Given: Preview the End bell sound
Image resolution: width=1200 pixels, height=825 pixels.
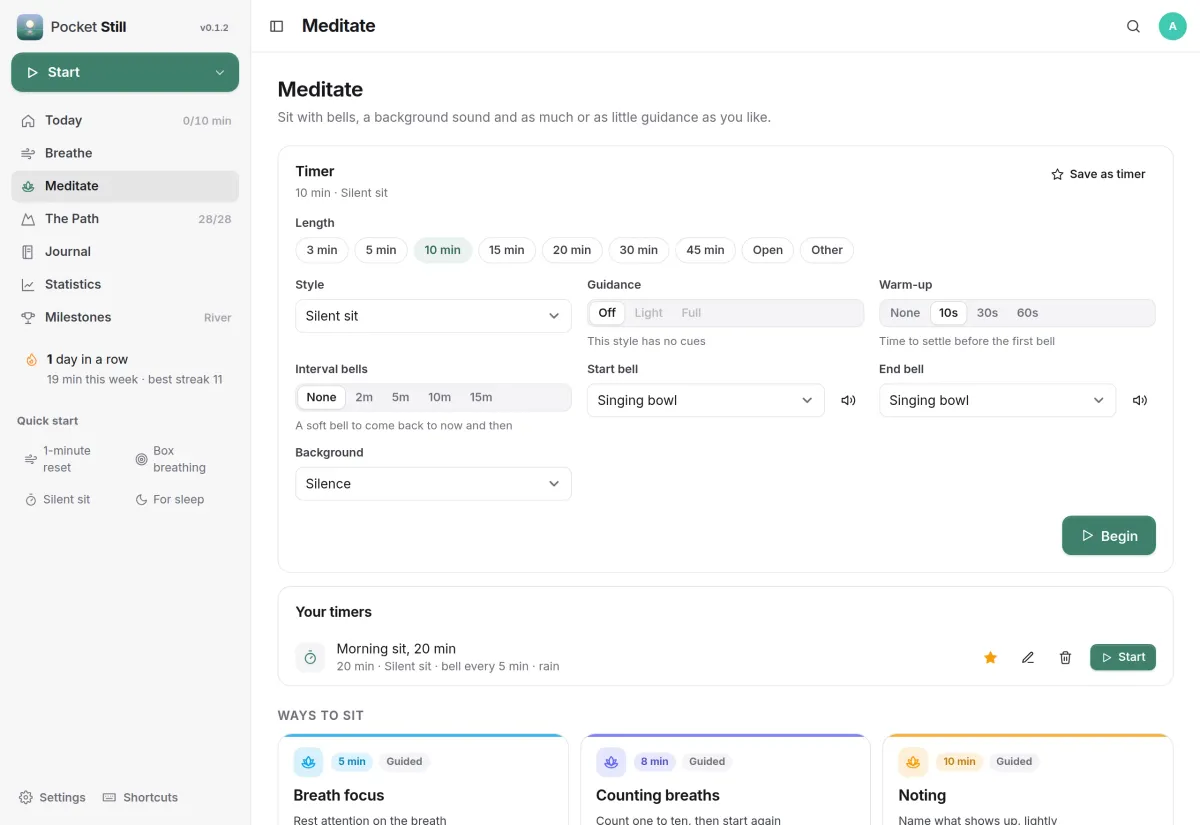Looking at the screenshot, I should pyautogui.click(x=1139, y=400).
